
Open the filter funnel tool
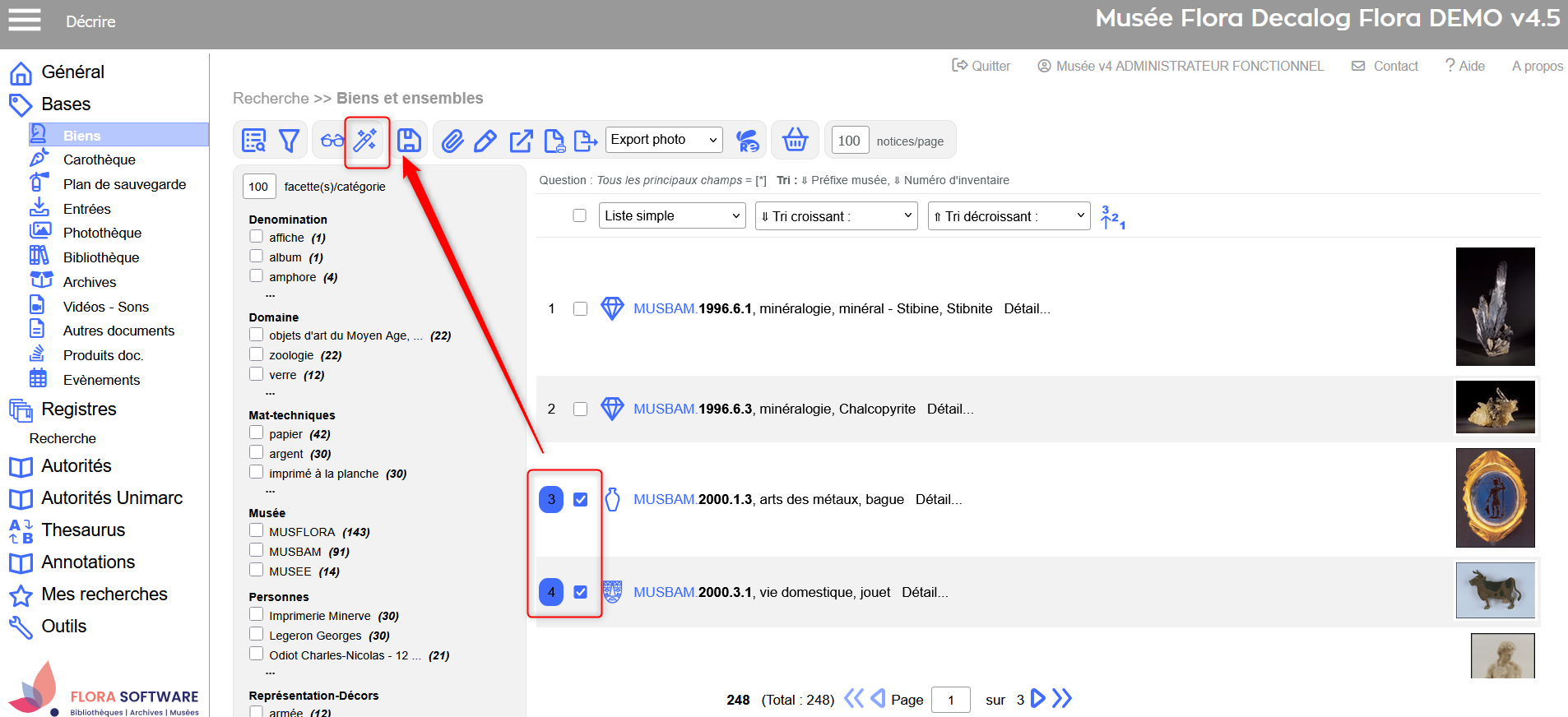click(x=289, y=141)
